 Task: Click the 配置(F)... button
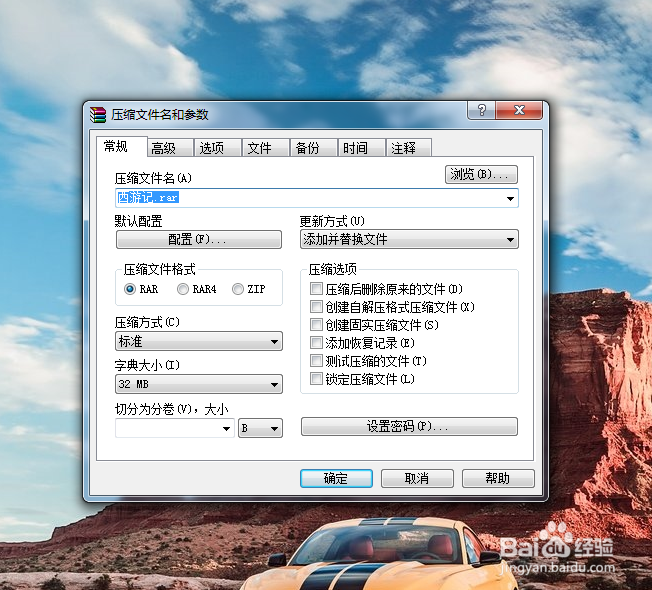[199, 239]
